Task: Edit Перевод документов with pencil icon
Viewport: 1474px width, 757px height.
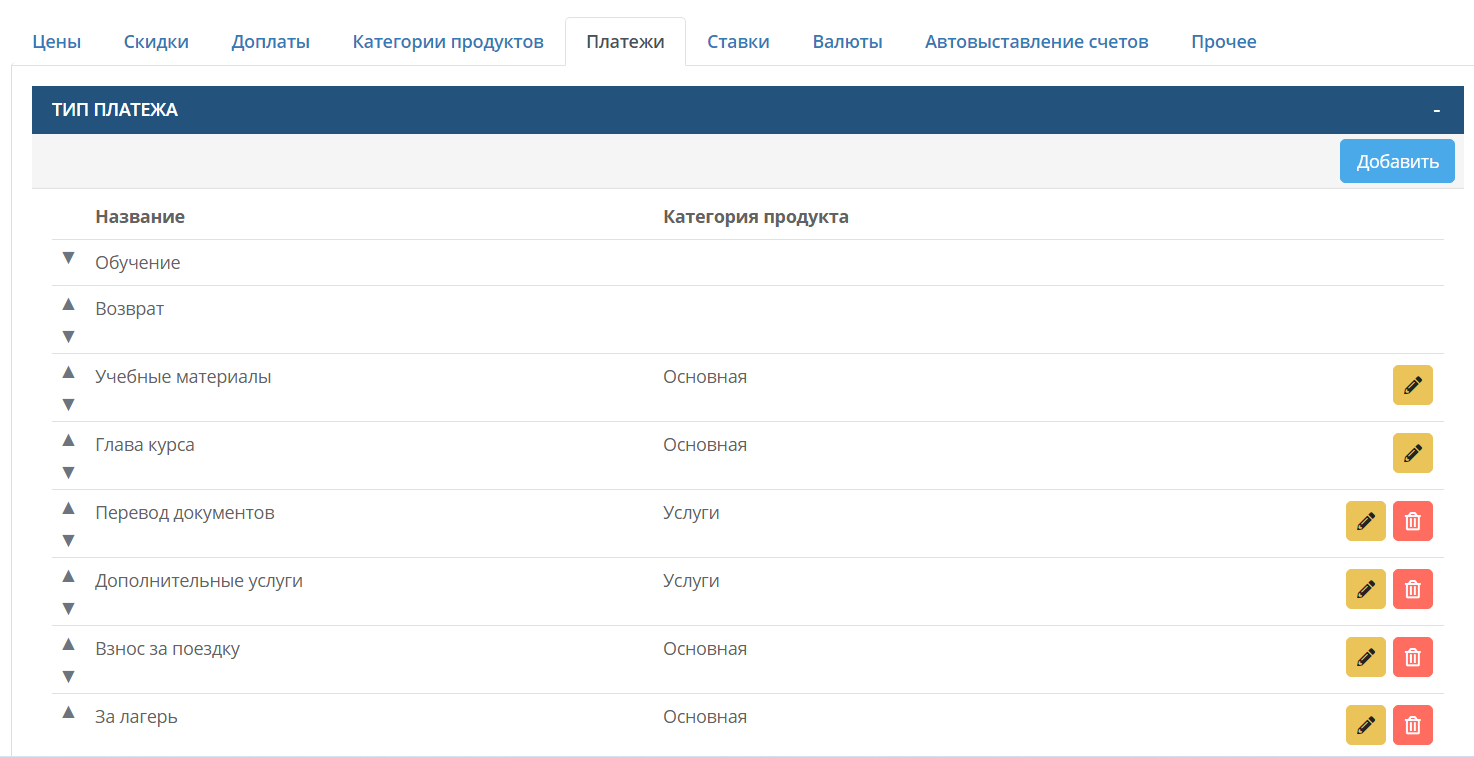Action: tap(1365, 521)
